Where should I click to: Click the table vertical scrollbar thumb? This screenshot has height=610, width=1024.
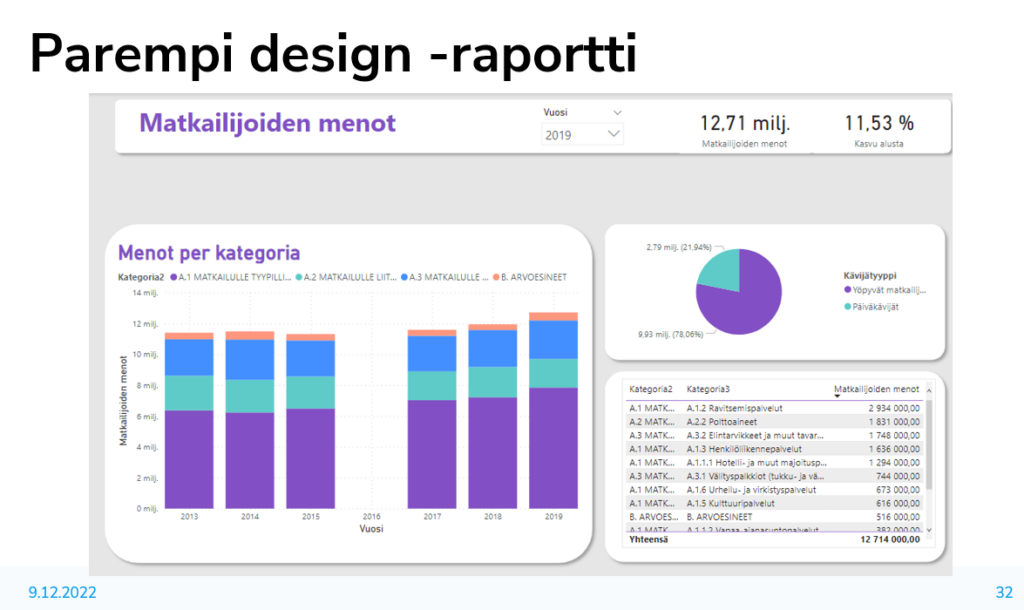click(929, 444)
